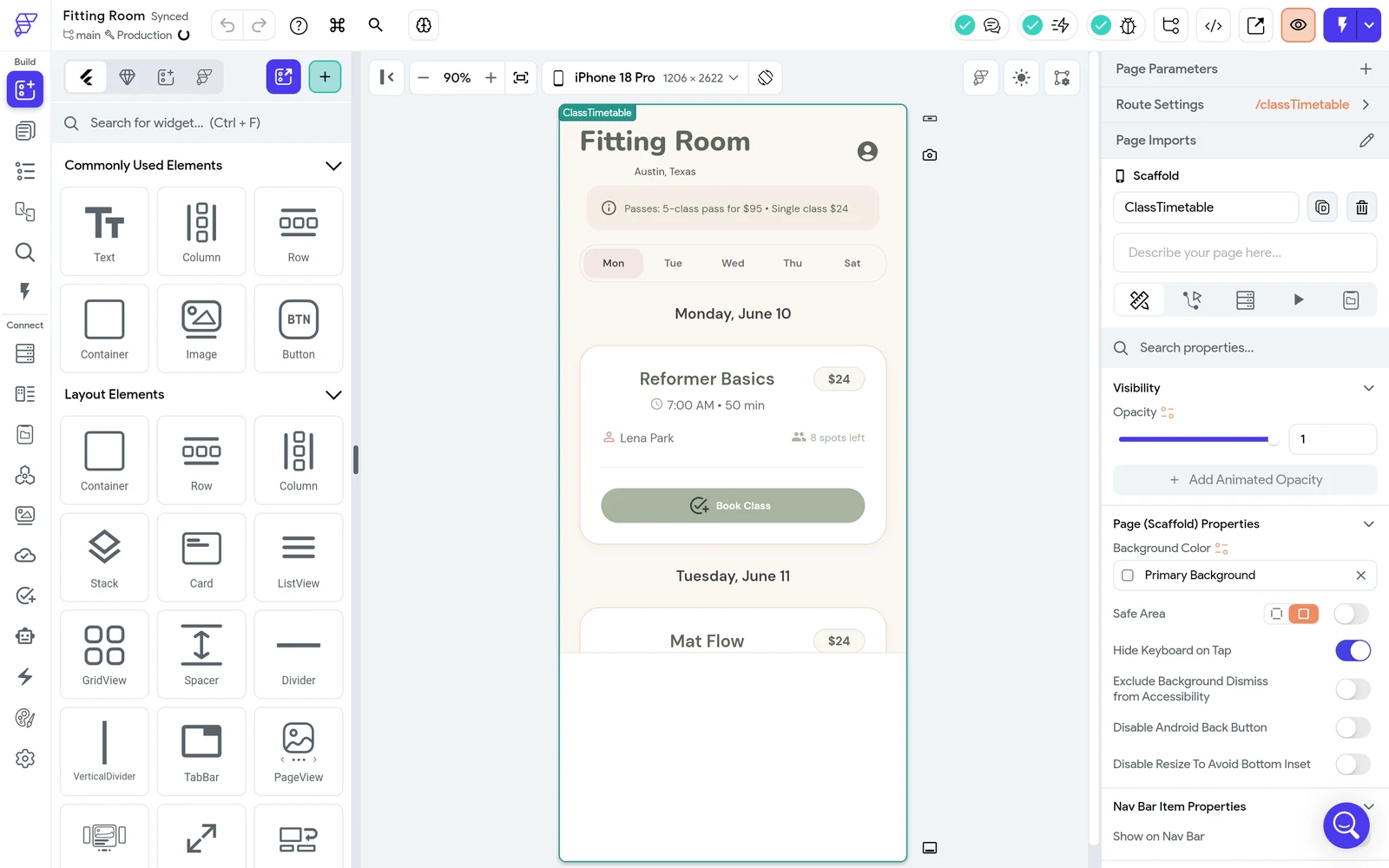This screenshot has height=868, width=1389.
Task: Click the green add widget plus button
Action: pyautogui.click(x=325, y=76)
